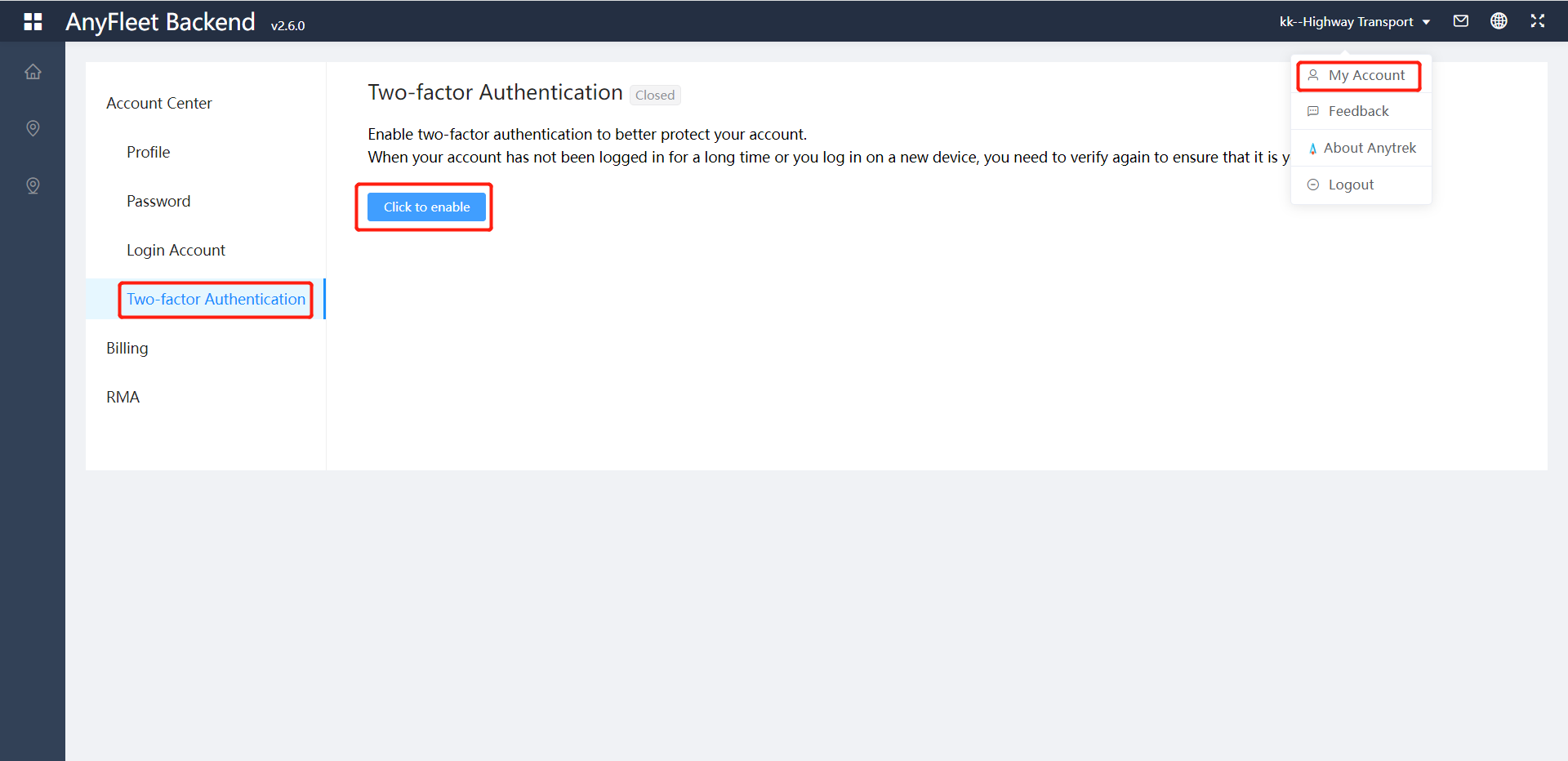Image resolution: width=1568 pixels, height=761 pixels.
Task: Open the mail envelope icon in header
Action: pyautogui.click(x=1461, y=21)
